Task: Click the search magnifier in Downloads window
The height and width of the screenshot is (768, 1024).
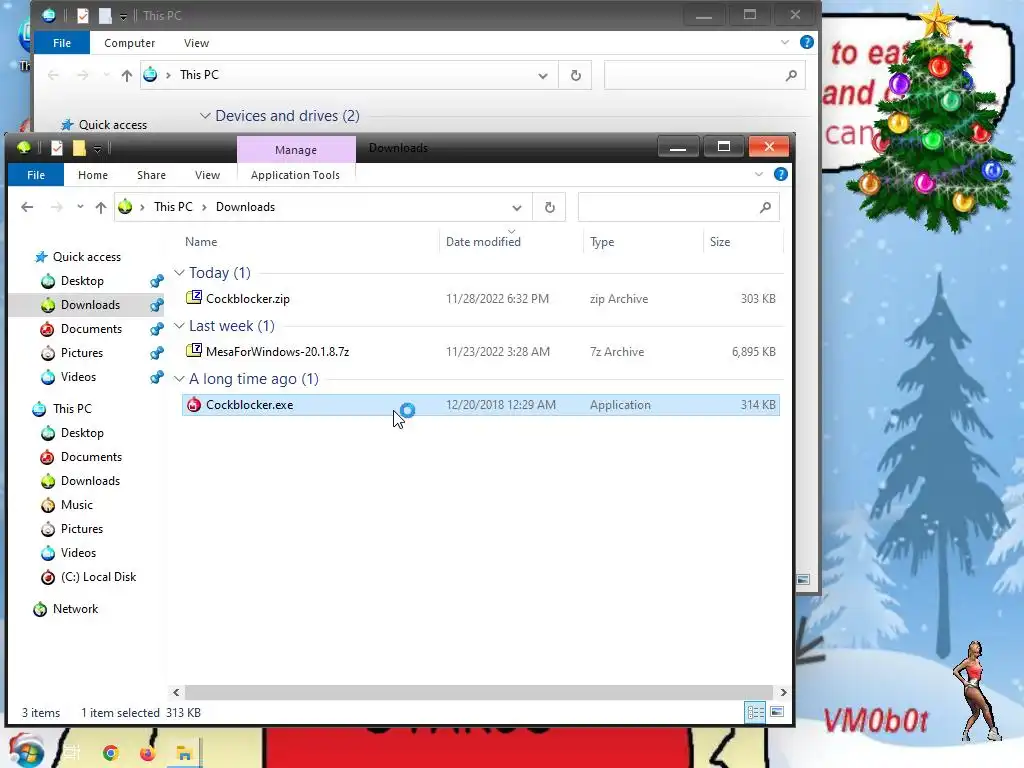Action: point(765,207)
